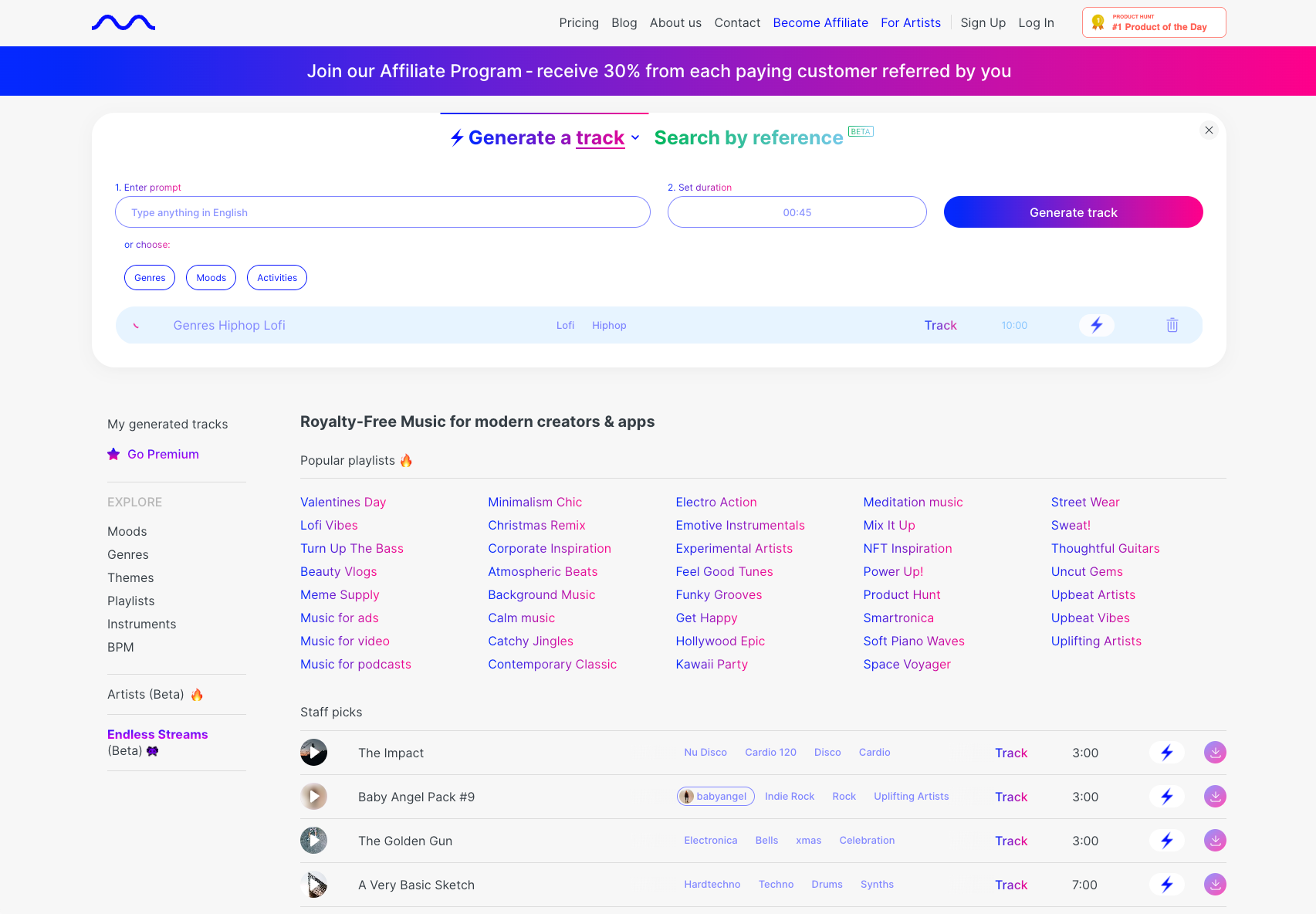Open For Artists page

tap(911, 23)
